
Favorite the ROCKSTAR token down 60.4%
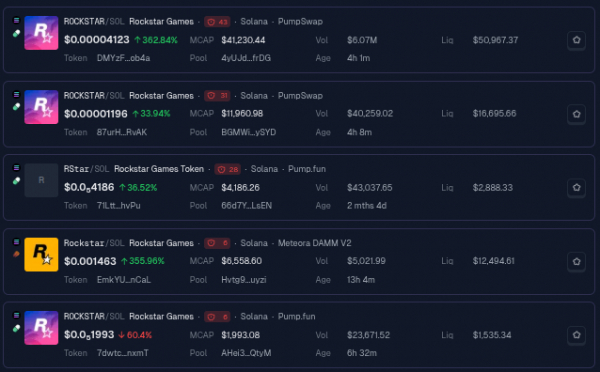(x=576, y=335)
